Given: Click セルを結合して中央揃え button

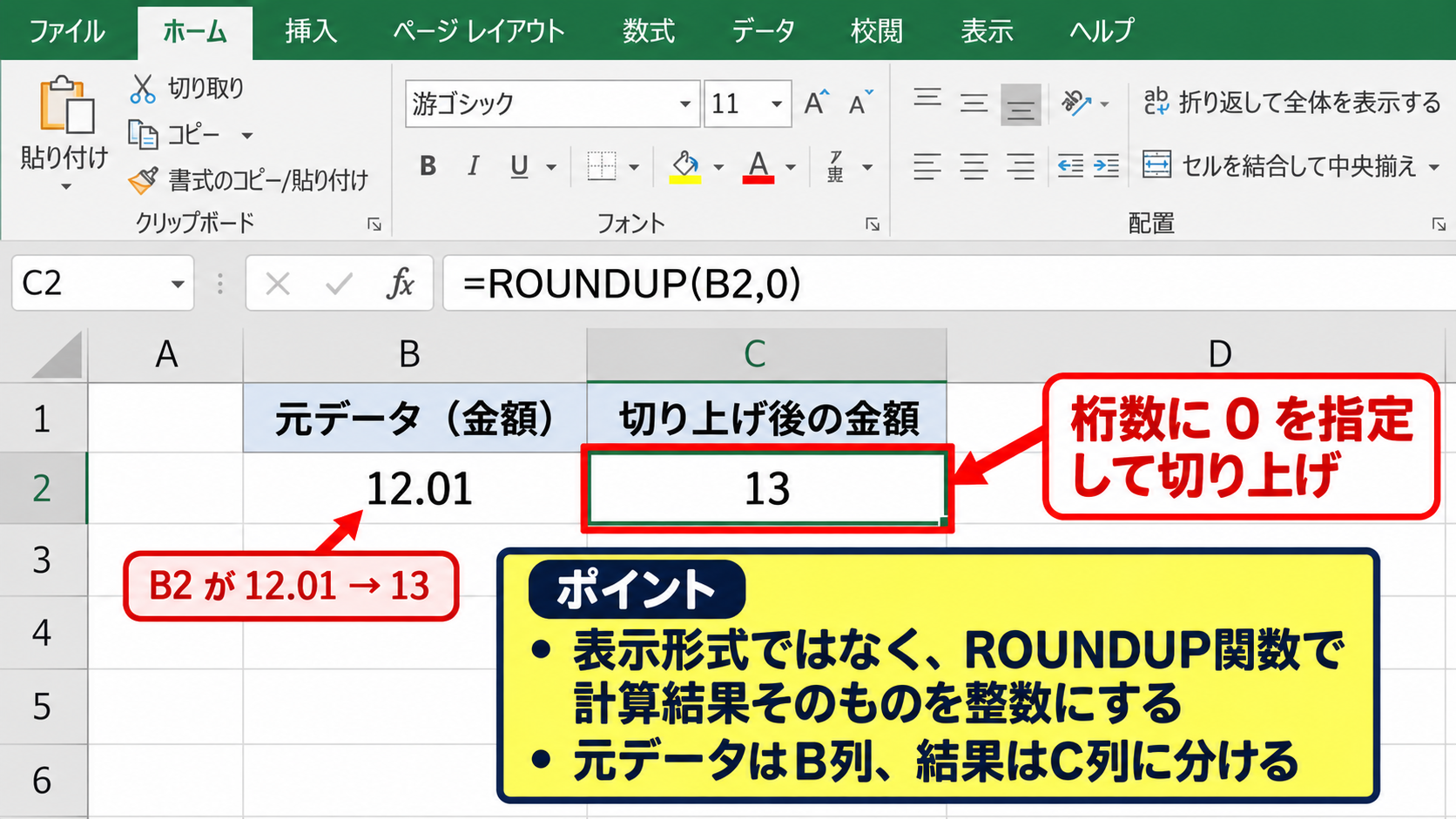Looking at the screenshot, I should tap(1279, 165).
